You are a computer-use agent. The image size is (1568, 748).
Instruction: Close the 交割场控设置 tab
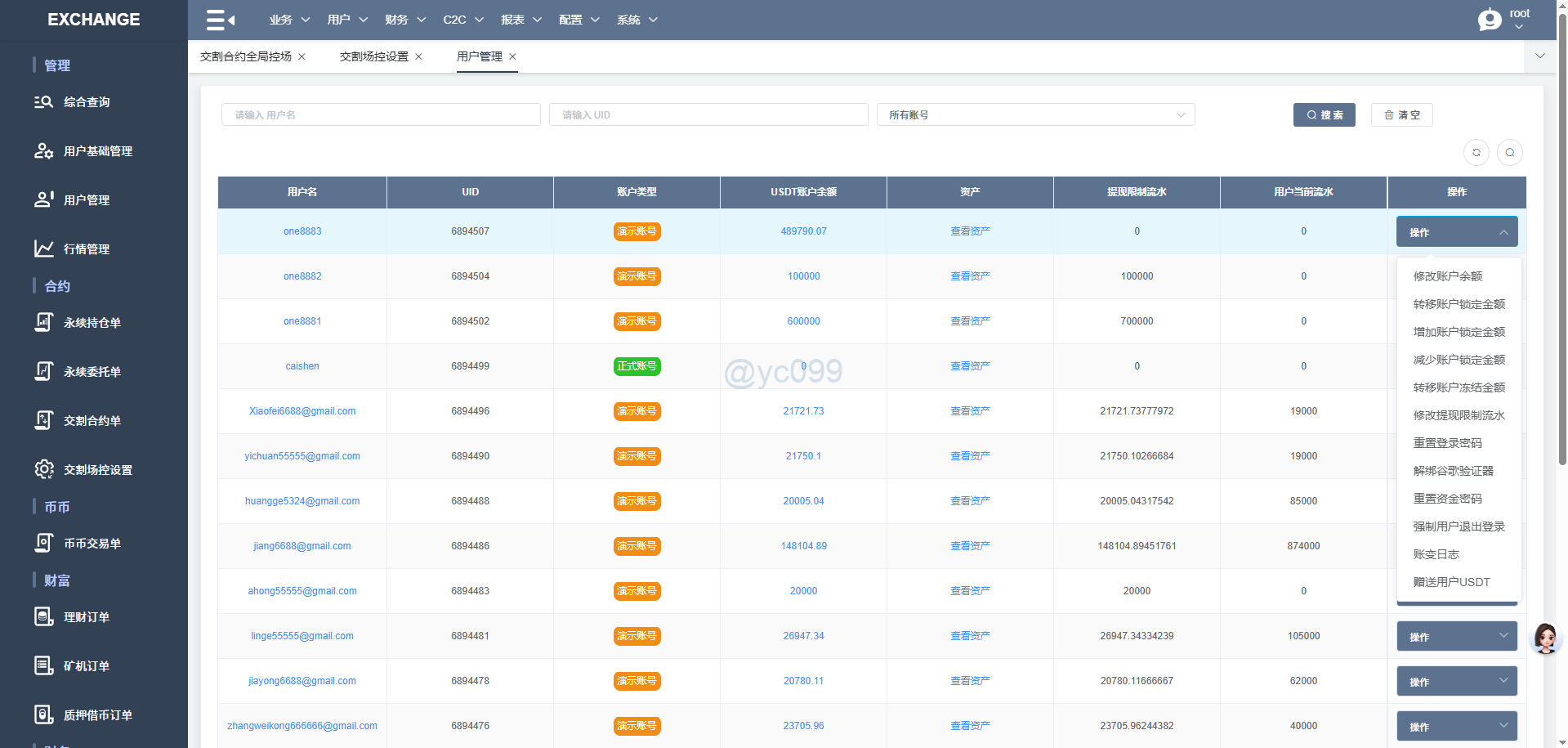(419, 56)
